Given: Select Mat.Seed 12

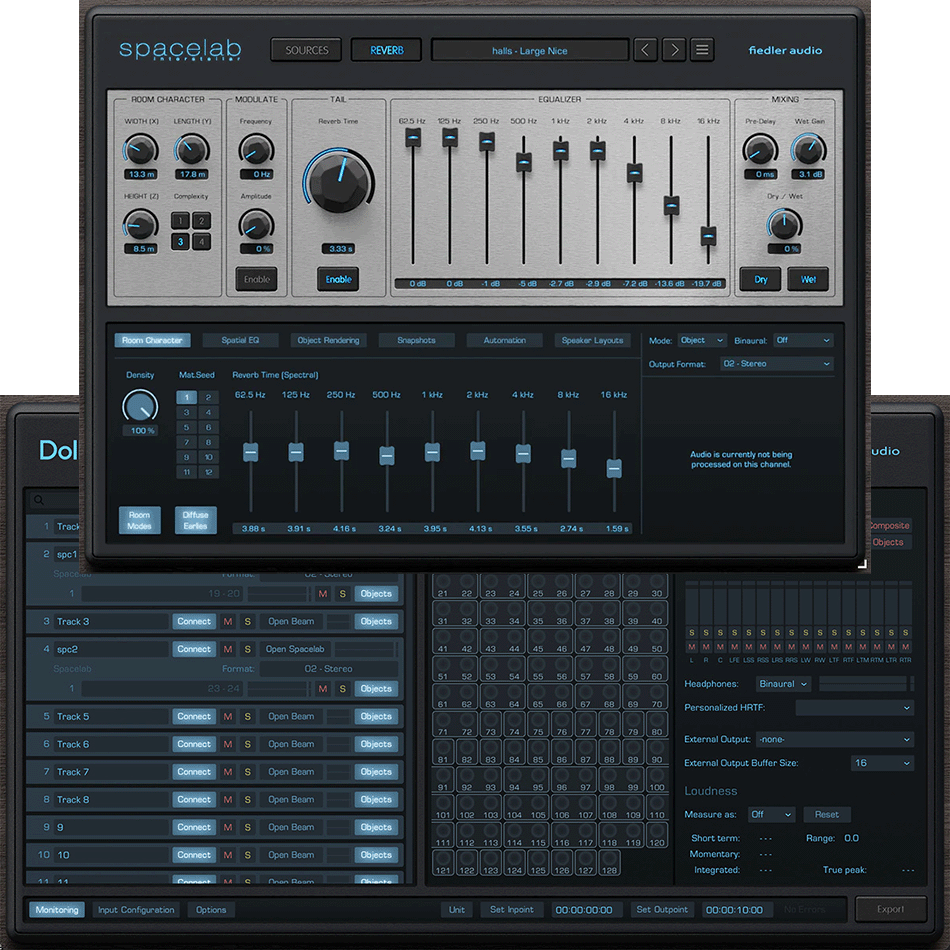Looking at the screenshot, I should 208,472.
